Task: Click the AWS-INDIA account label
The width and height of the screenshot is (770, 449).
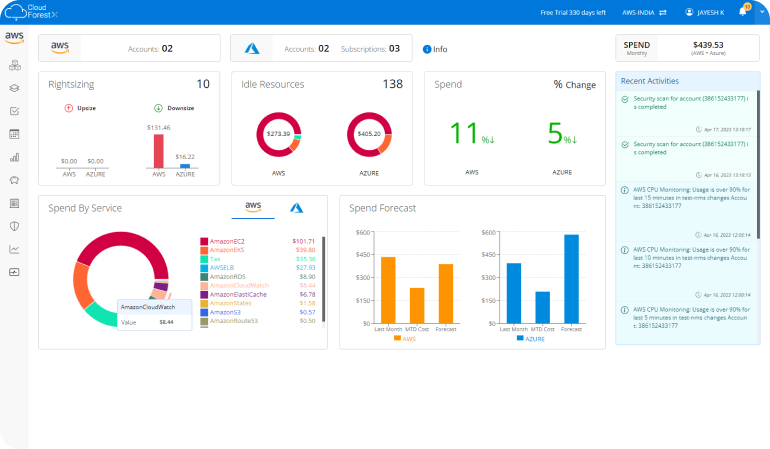Action: (638, 12)
